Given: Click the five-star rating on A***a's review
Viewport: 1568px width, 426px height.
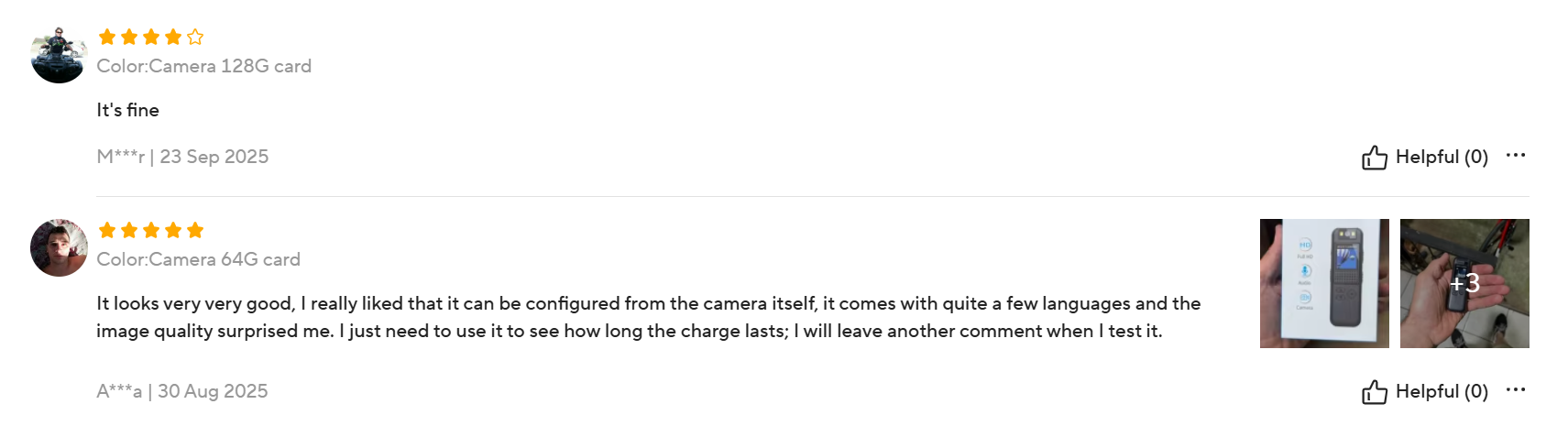Looking at the screenshot, I should click(151, 231).
